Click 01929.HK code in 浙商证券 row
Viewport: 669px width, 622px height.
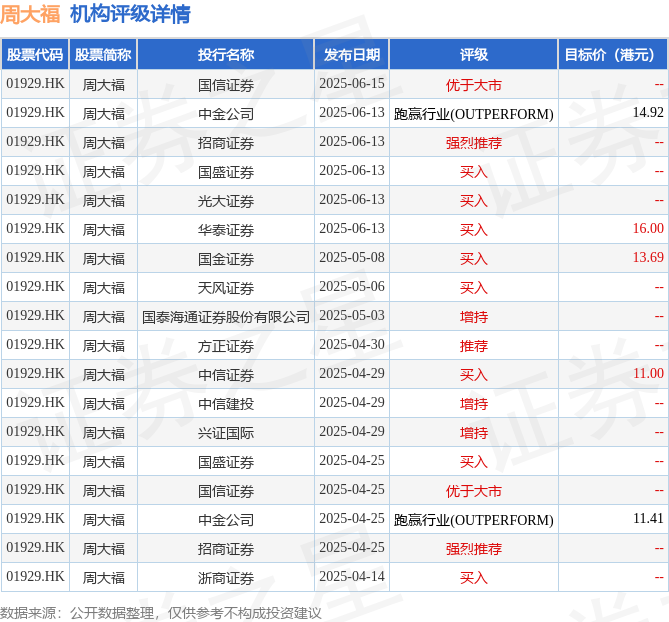tap(35, 577)
